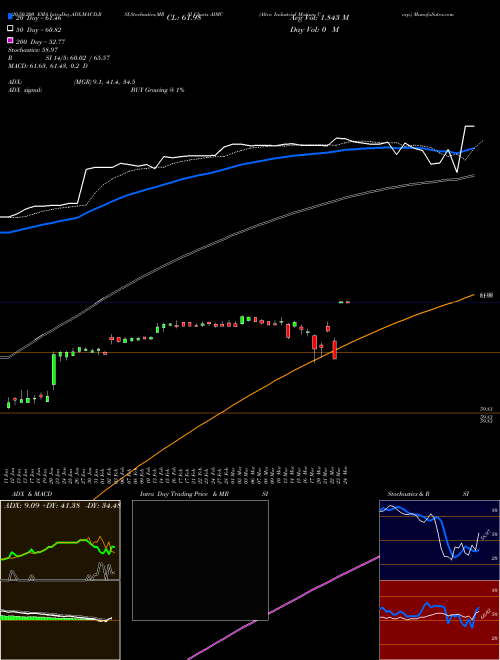Open the empty intraday trading price panel
This screenshot has width=500, height=660.
coord(200,560)
